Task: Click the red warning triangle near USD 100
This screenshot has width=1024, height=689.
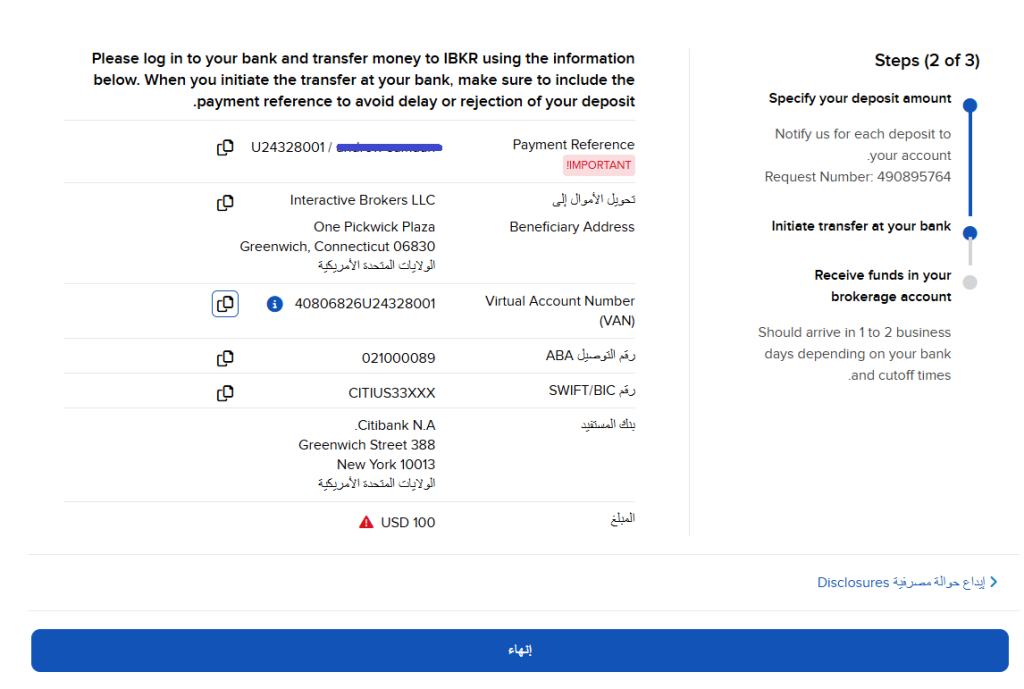Action: pyautogui.click(x=366, y=522)
